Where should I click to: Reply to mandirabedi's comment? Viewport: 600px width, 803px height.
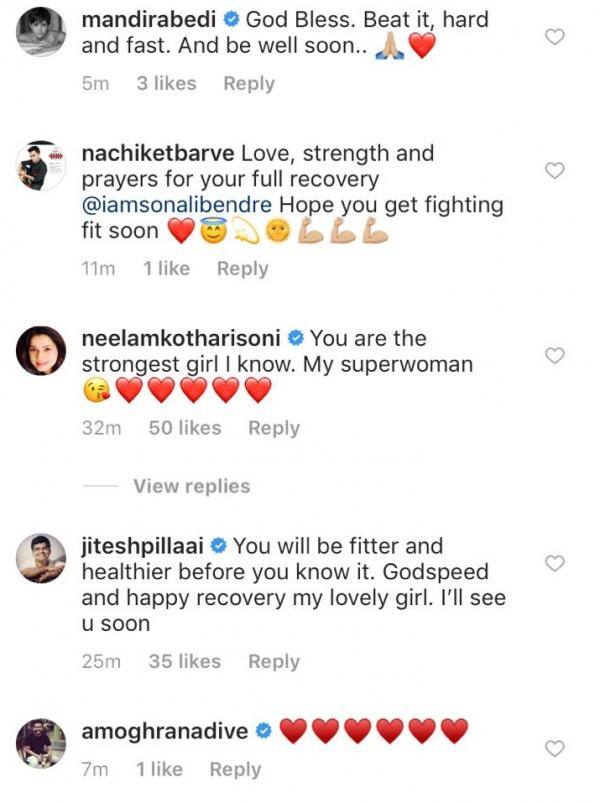[249, 84]
